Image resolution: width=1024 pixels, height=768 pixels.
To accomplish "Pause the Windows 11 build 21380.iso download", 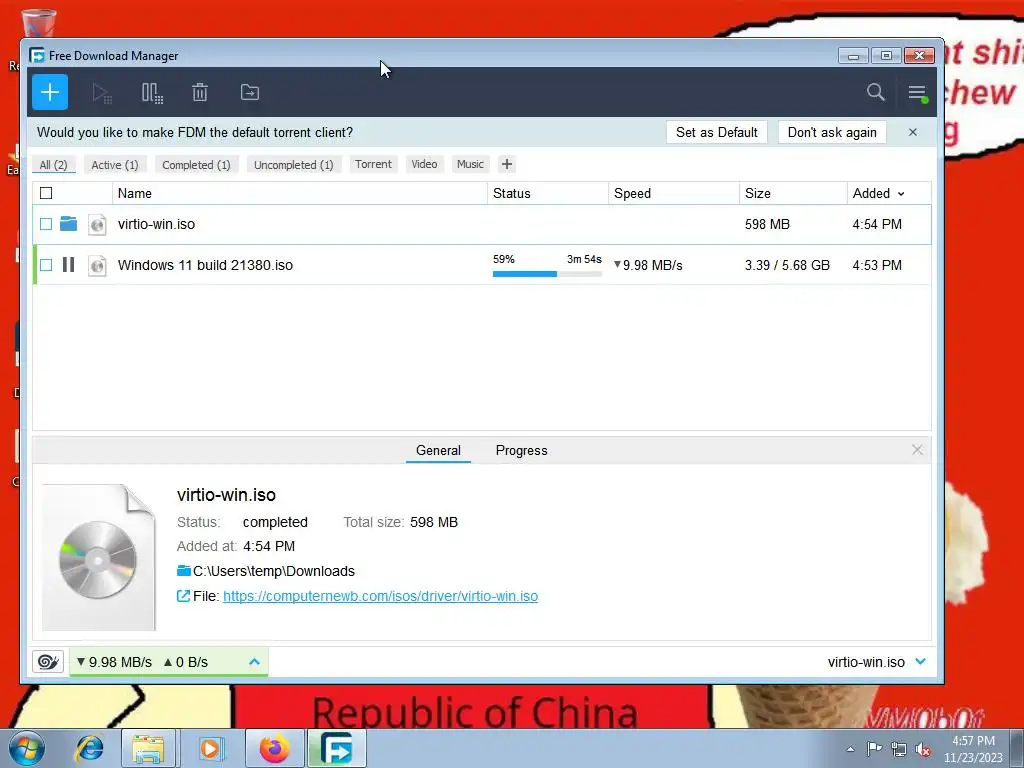I will [69, 264].
